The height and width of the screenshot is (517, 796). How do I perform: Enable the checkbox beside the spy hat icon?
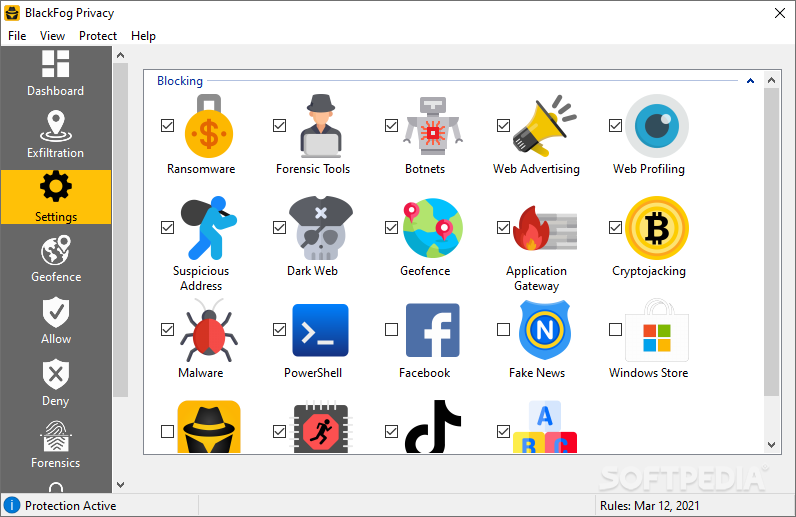coord(168,432)
